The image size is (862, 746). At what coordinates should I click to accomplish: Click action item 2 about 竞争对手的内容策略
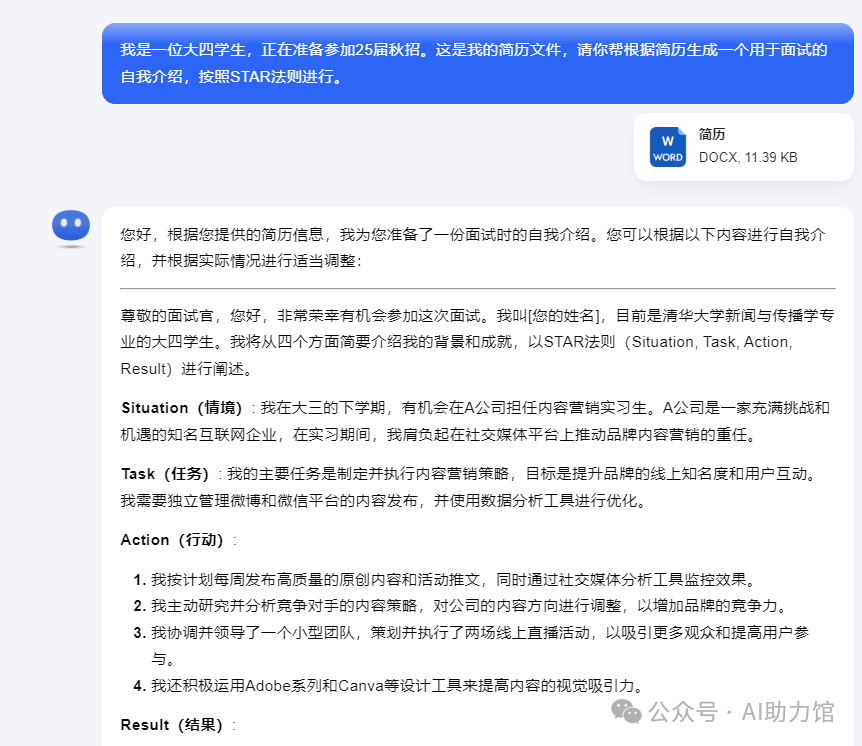pos(462,606)
